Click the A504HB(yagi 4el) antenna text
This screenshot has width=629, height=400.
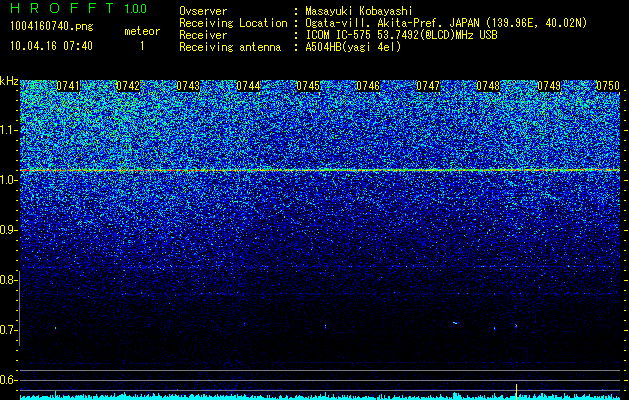click(353, 47)
